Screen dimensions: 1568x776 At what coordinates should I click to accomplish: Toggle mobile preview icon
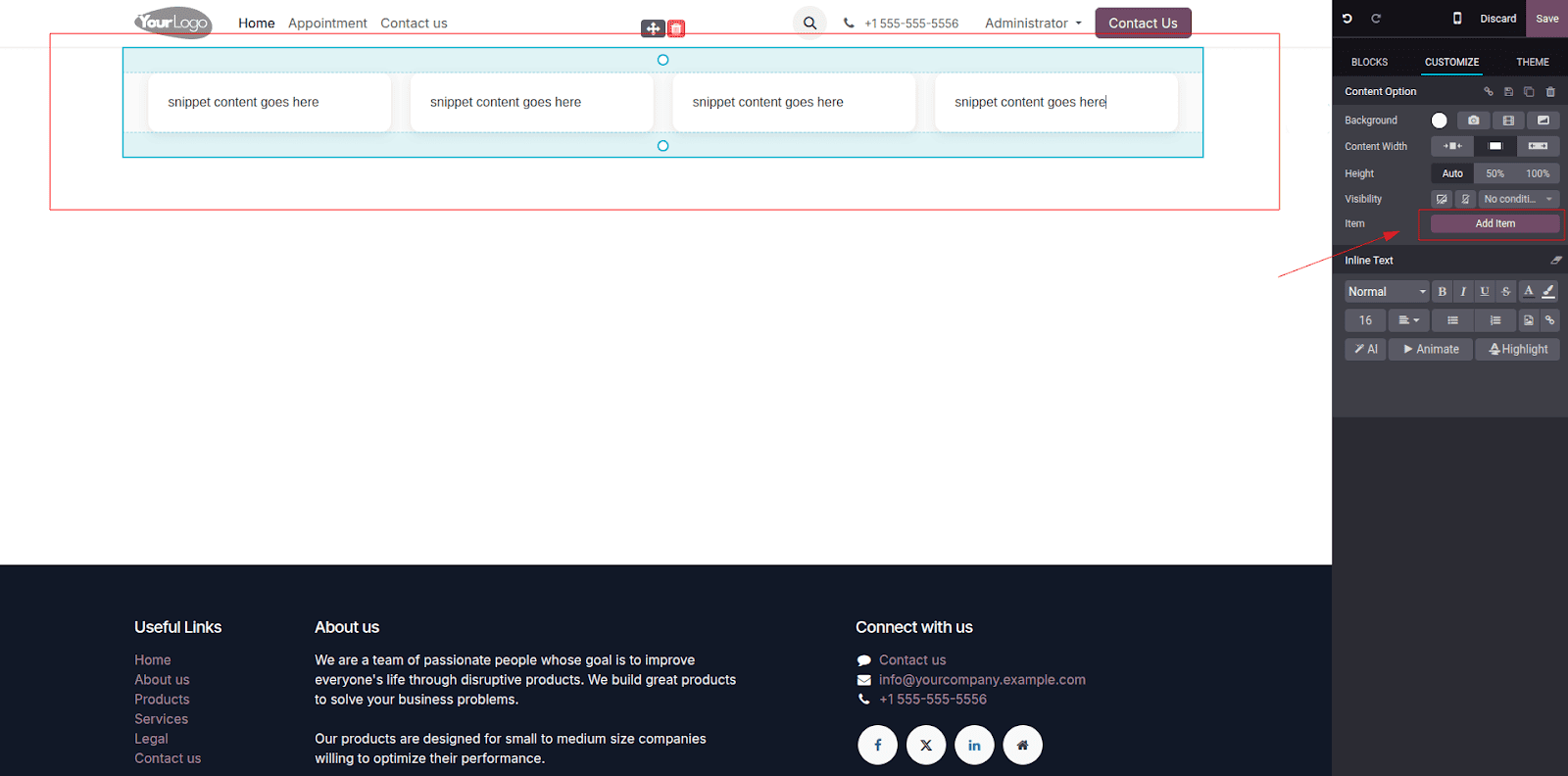[x=1457, y=19]
